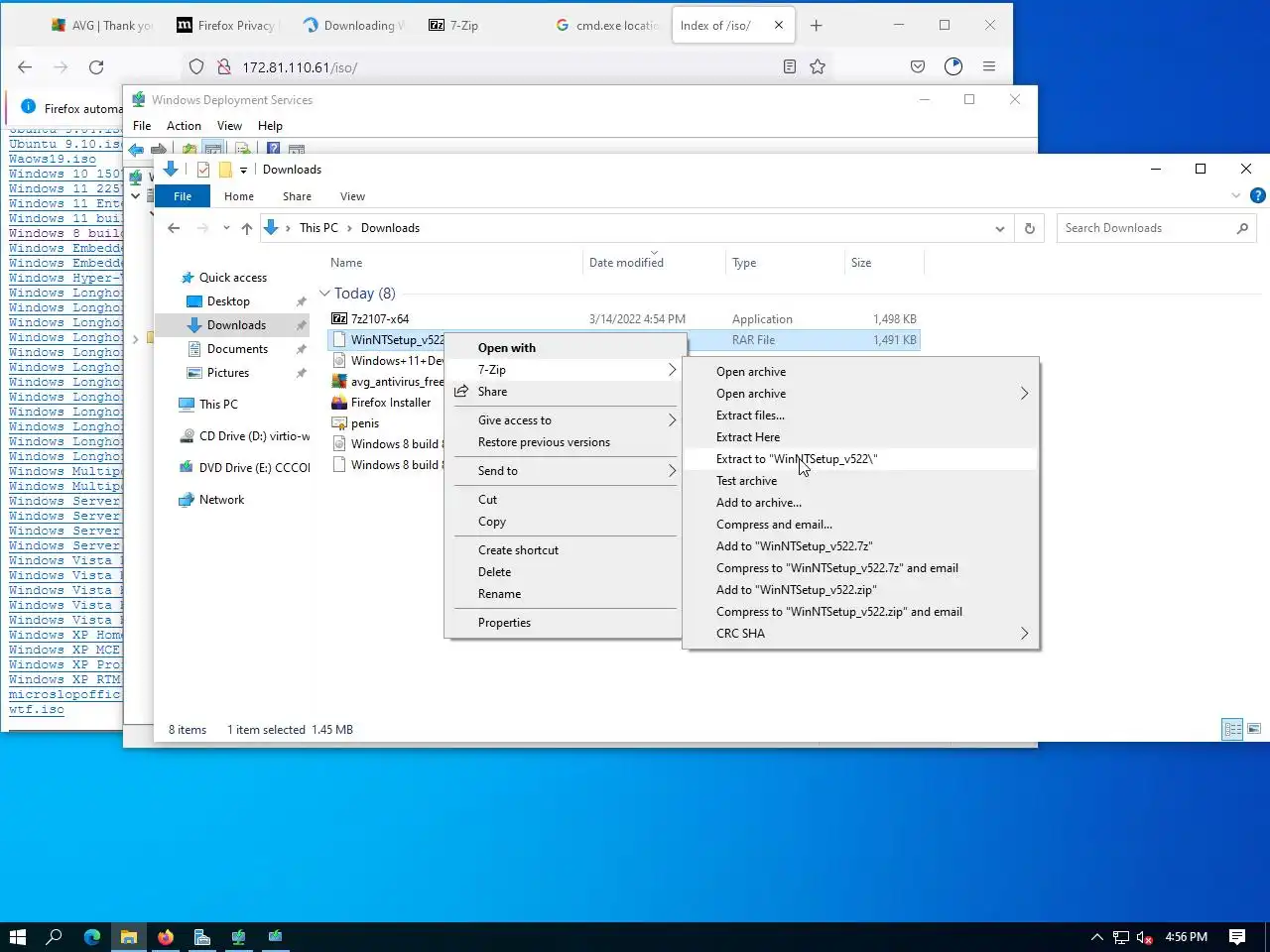The image size is (1270, 952).
Task: Switch to Share ribbon tab
Action: (x=297, y=196)
